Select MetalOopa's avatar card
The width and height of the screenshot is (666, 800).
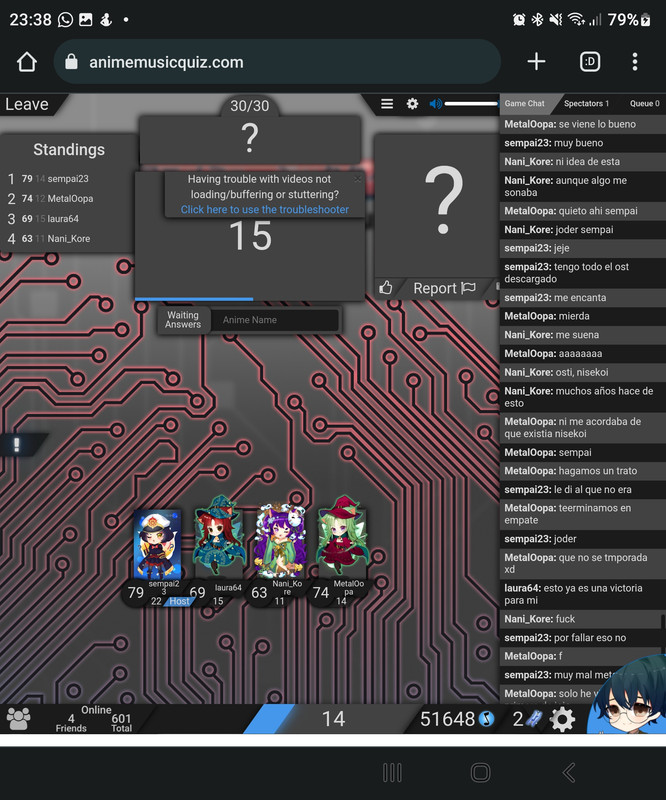click(342, 536)
